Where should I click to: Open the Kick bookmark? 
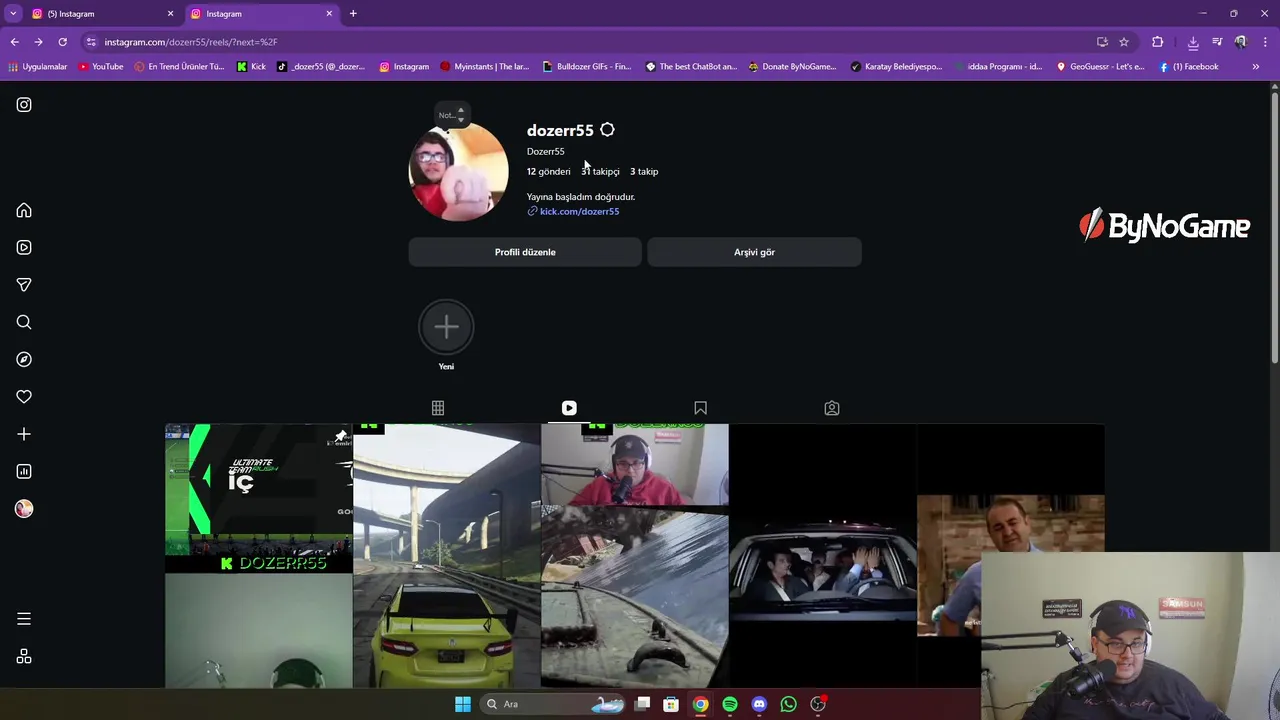coord(251,67)
